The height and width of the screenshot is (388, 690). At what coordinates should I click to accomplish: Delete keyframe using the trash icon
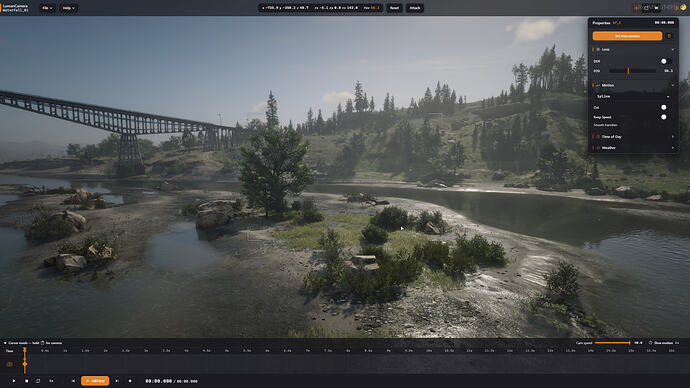[x=669, y=36]
